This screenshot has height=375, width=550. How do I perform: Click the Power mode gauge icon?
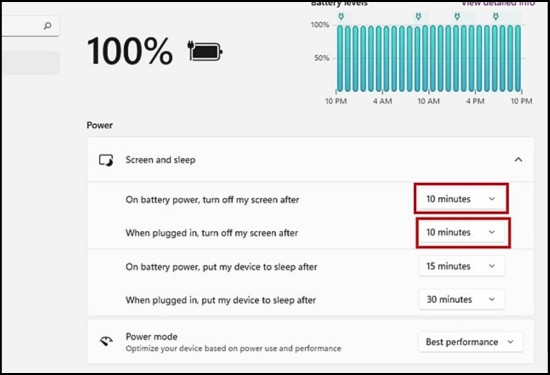click(106, 341)
